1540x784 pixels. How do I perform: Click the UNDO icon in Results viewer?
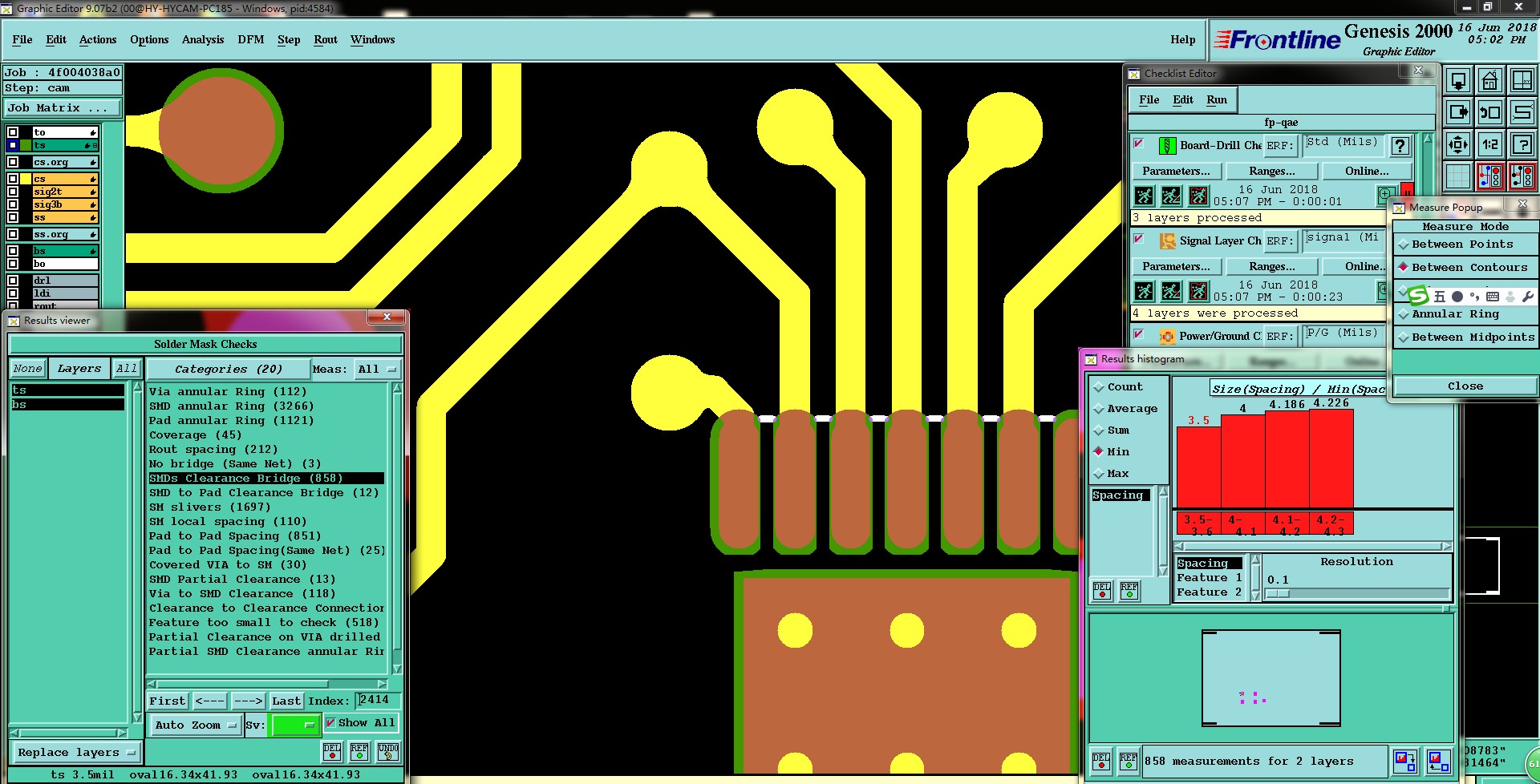coord(388,751)
